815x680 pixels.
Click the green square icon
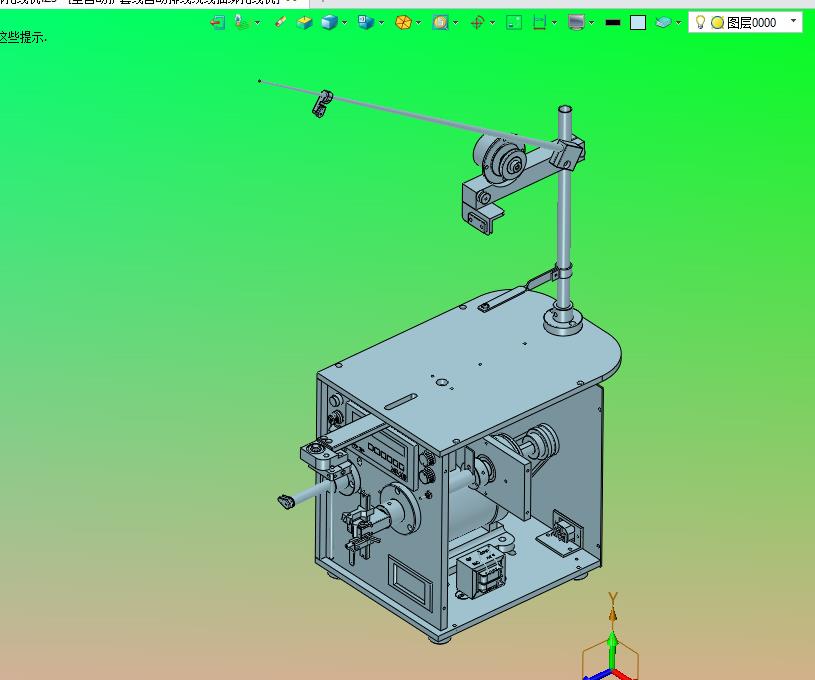point(514,22)
